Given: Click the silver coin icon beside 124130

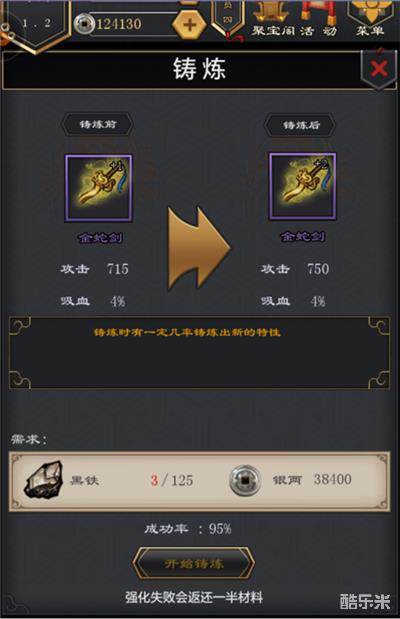Looking at the screenshot, I should click(x=83, y=24).
